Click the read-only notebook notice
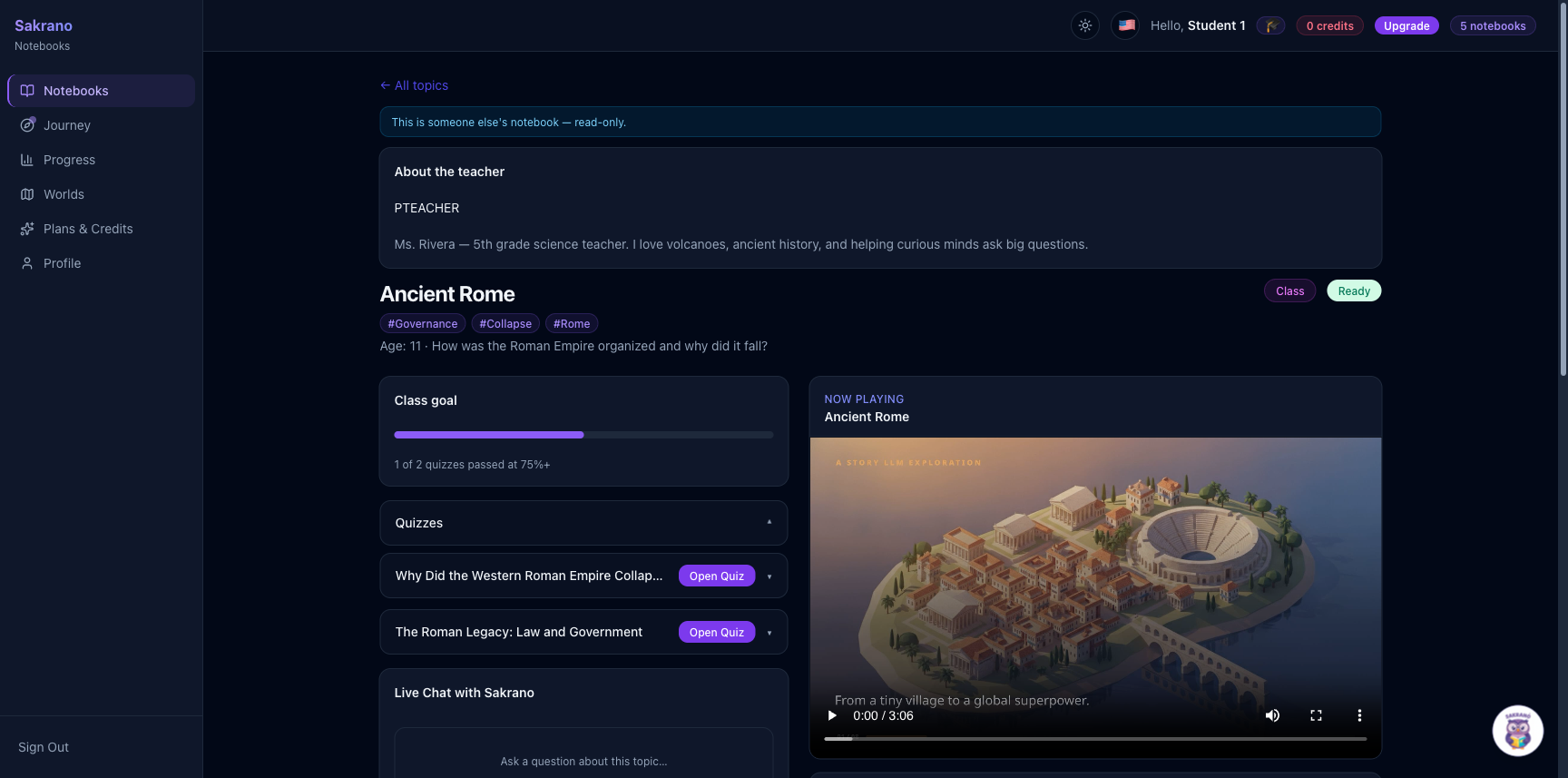The width and height of the screenshot is (1568, 778). pyautogui.click(x=880, y=122)
